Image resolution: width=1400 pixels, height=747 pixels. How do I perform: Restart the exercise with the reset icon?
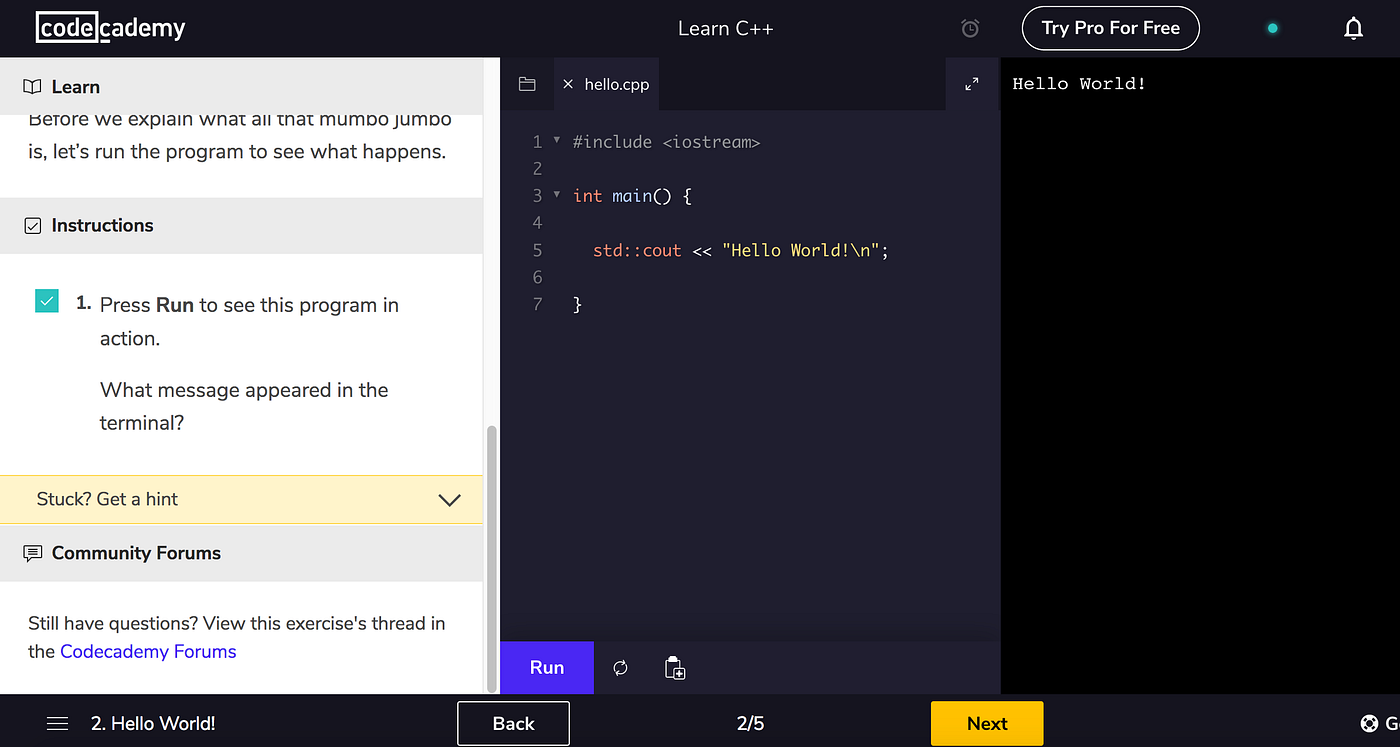tap(620, 667)
